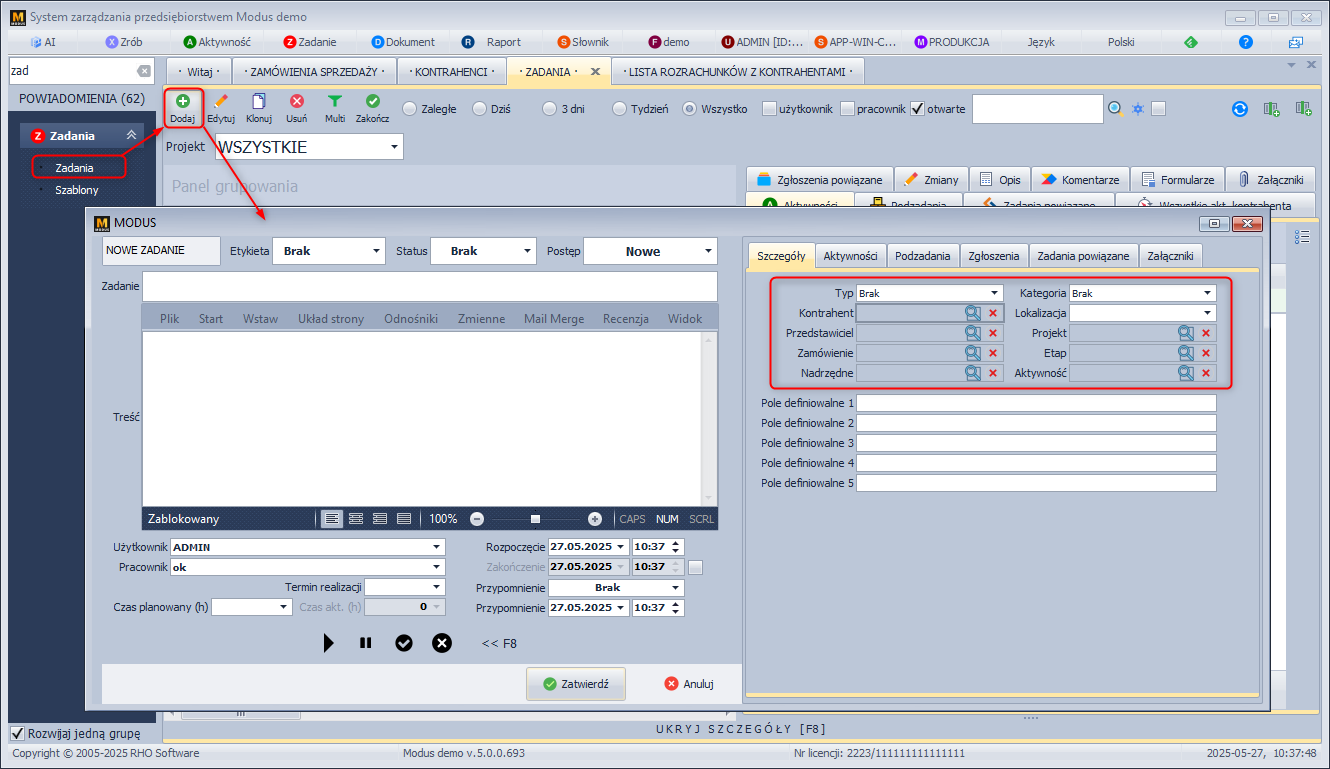Click the Dodaj (add) toolbar icon

(x=182, y=102)
